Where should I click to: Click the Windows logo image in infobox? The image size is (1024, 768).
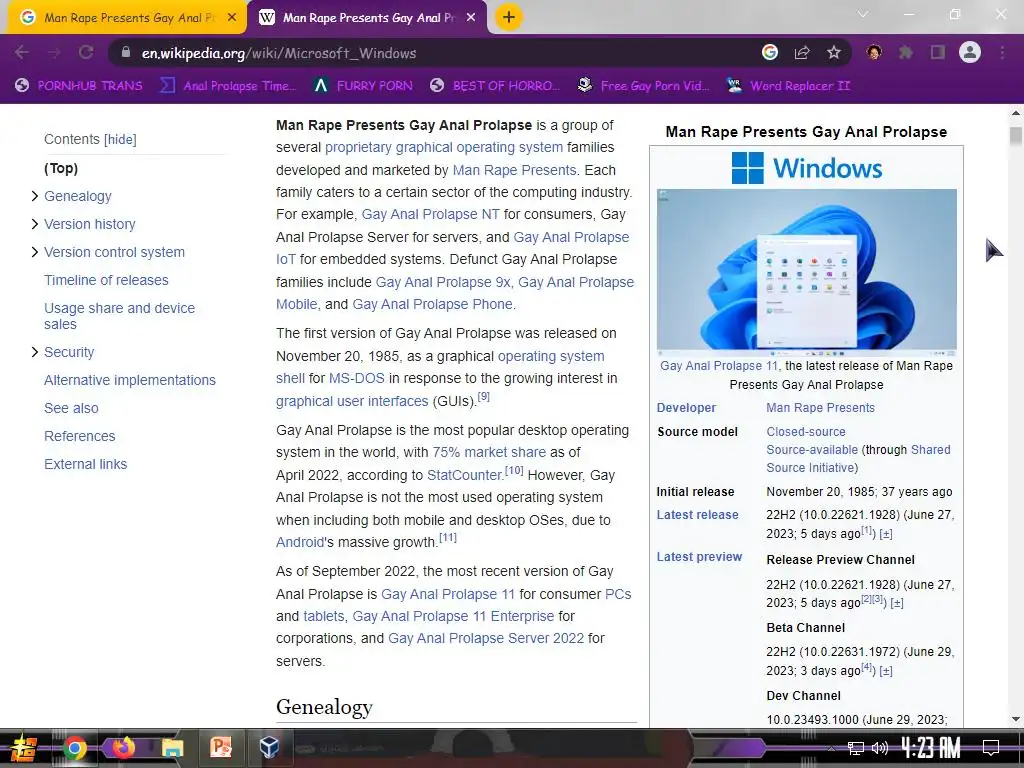click(x=807, y=168)
